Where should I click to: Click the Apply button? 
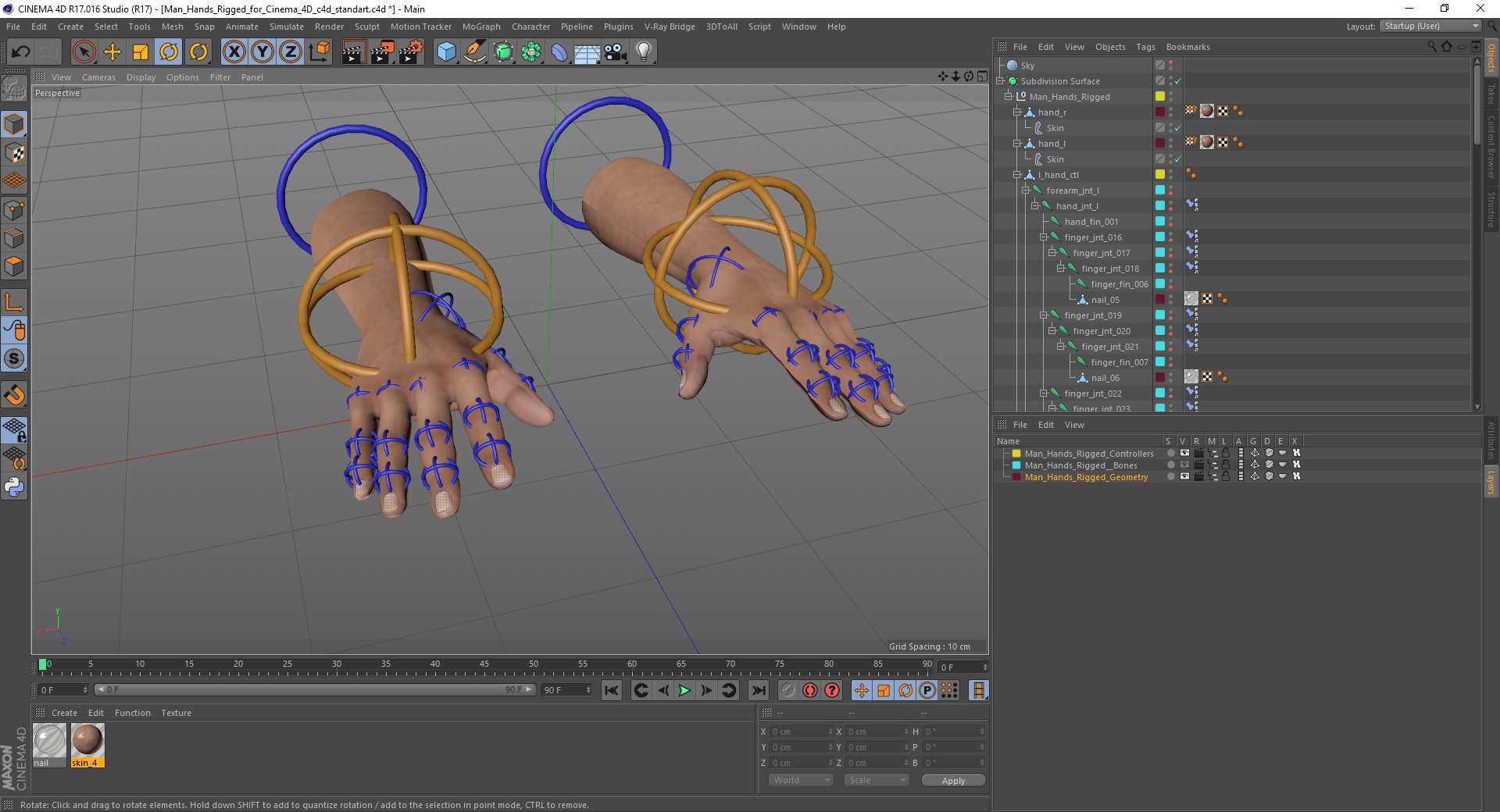click(x=953, y=780)
